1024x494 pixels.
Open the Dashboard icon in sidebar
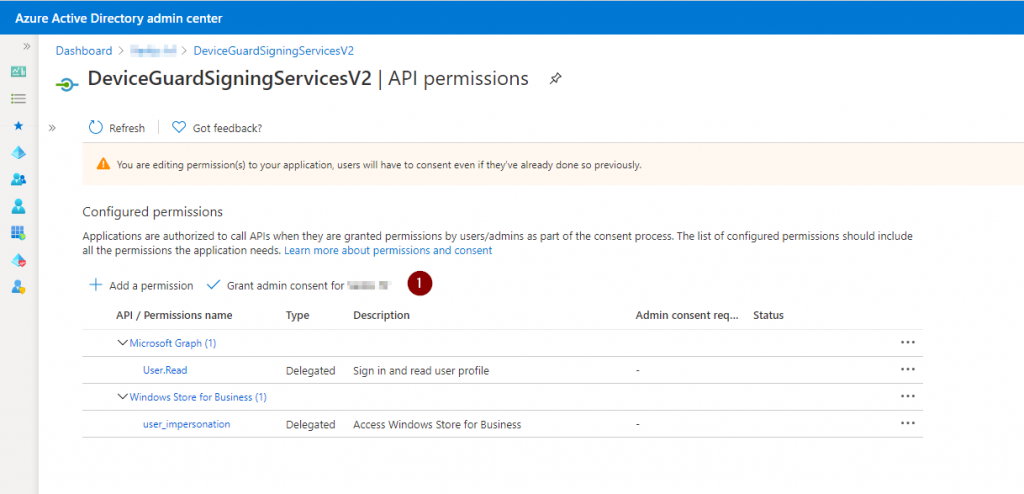point(19,72)
